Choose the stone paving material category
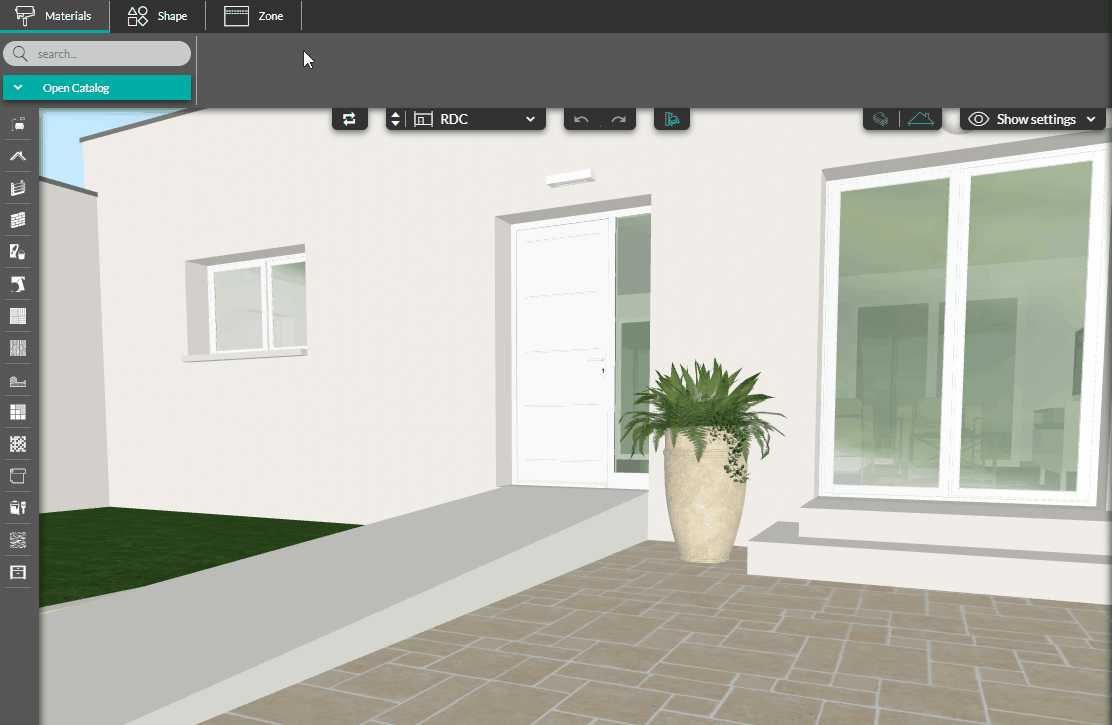Viewport: 1112px width, 725px height. pyautogui.click(x=18, y=540)
